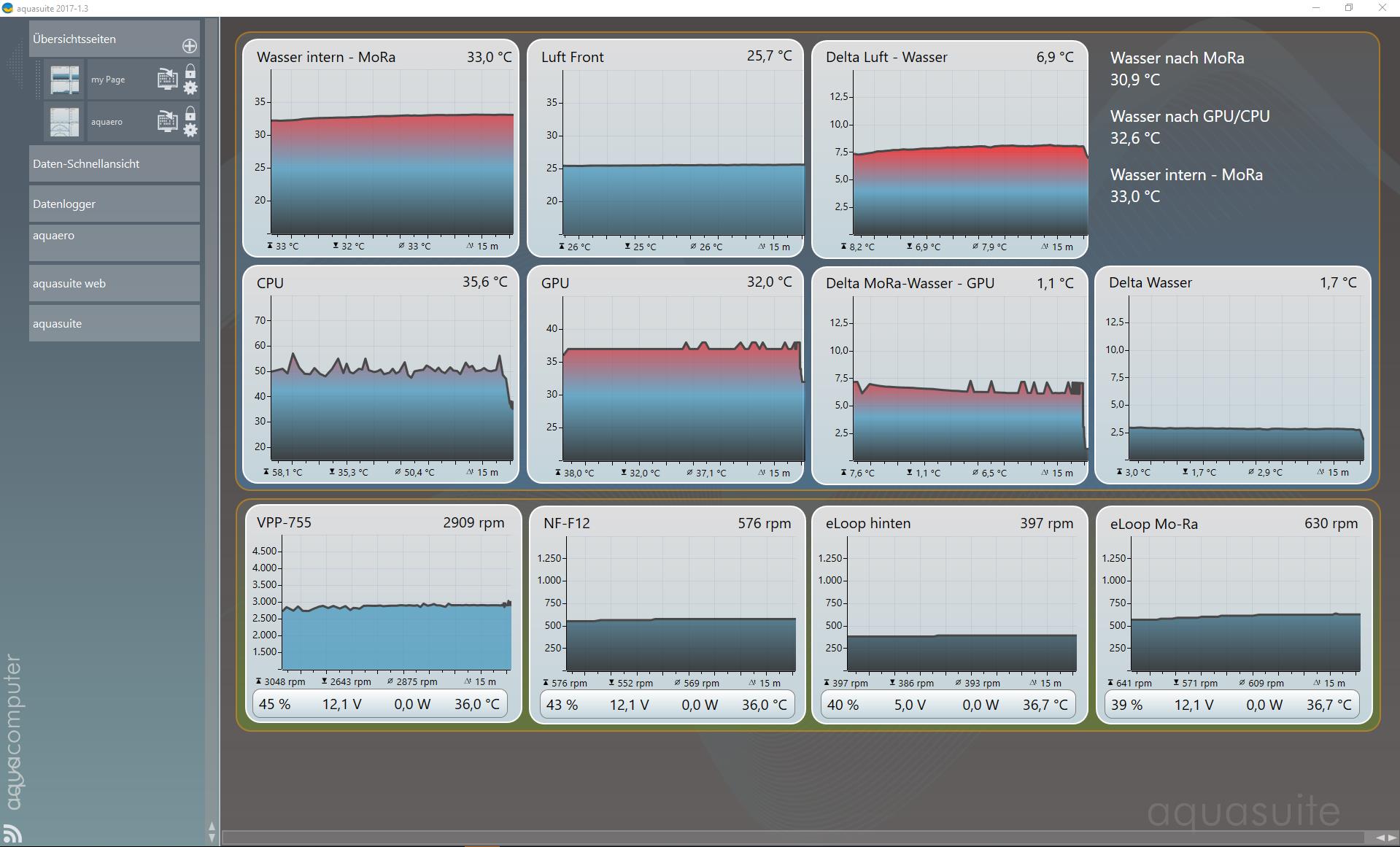Viewport: 1400px width, 847px height.
Task: Click the '43 %' power value under NF-F12
Action: (x=562, y=705)
